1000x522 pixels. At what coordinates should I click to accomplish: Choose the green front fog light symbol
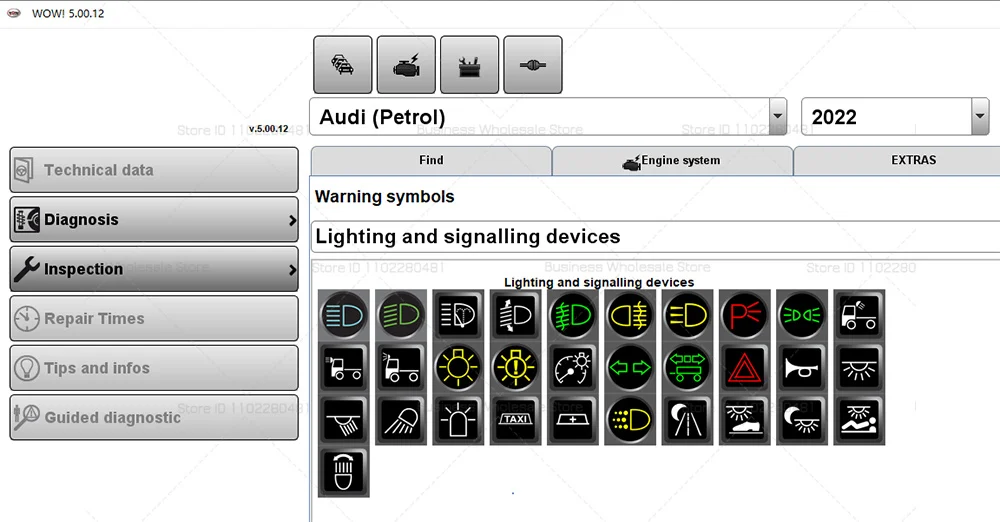pyautogui.click(x=573, y=315)
